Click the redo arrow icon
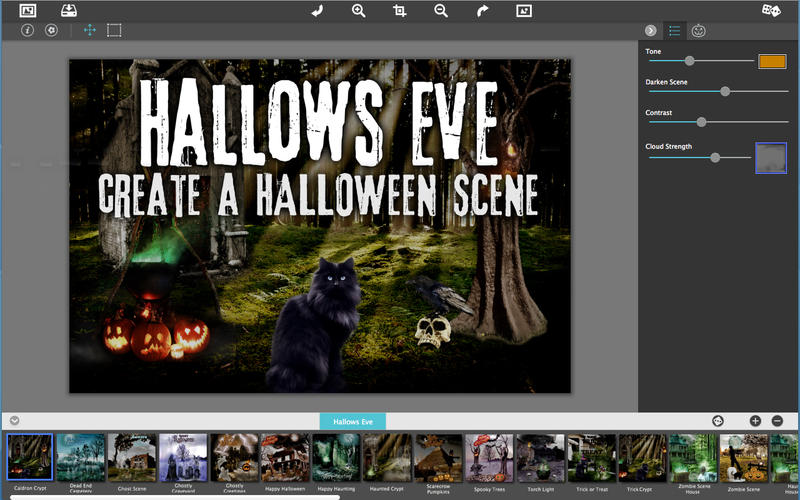 pyautogui.click(x=482, y=11)
